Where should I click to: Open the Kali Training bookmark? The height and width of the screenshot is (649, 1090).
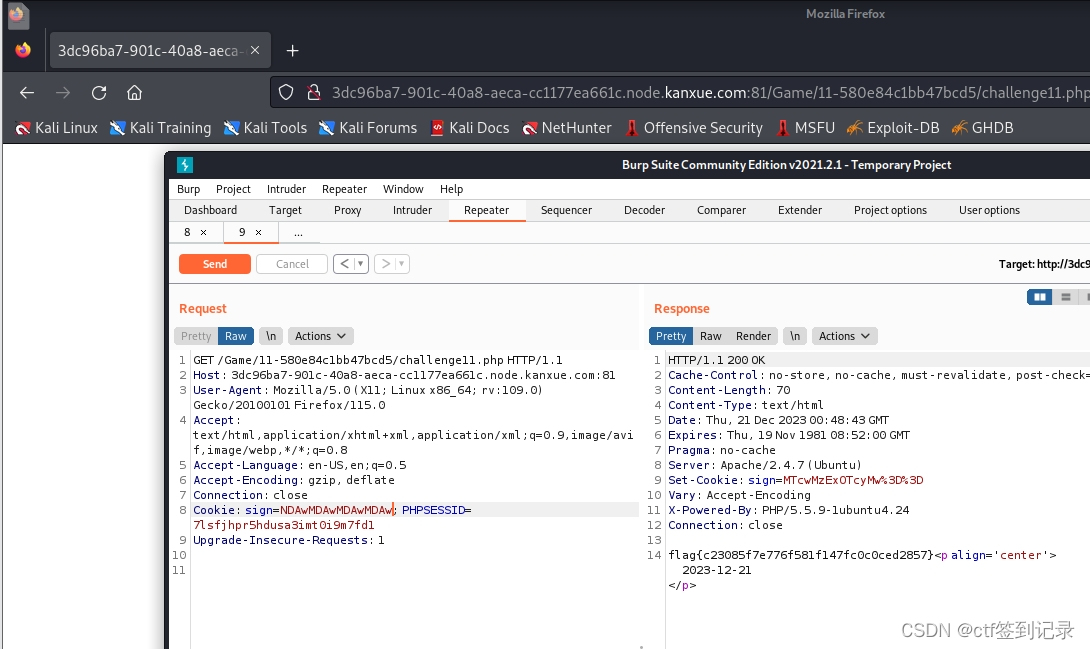tap(161, 128)
